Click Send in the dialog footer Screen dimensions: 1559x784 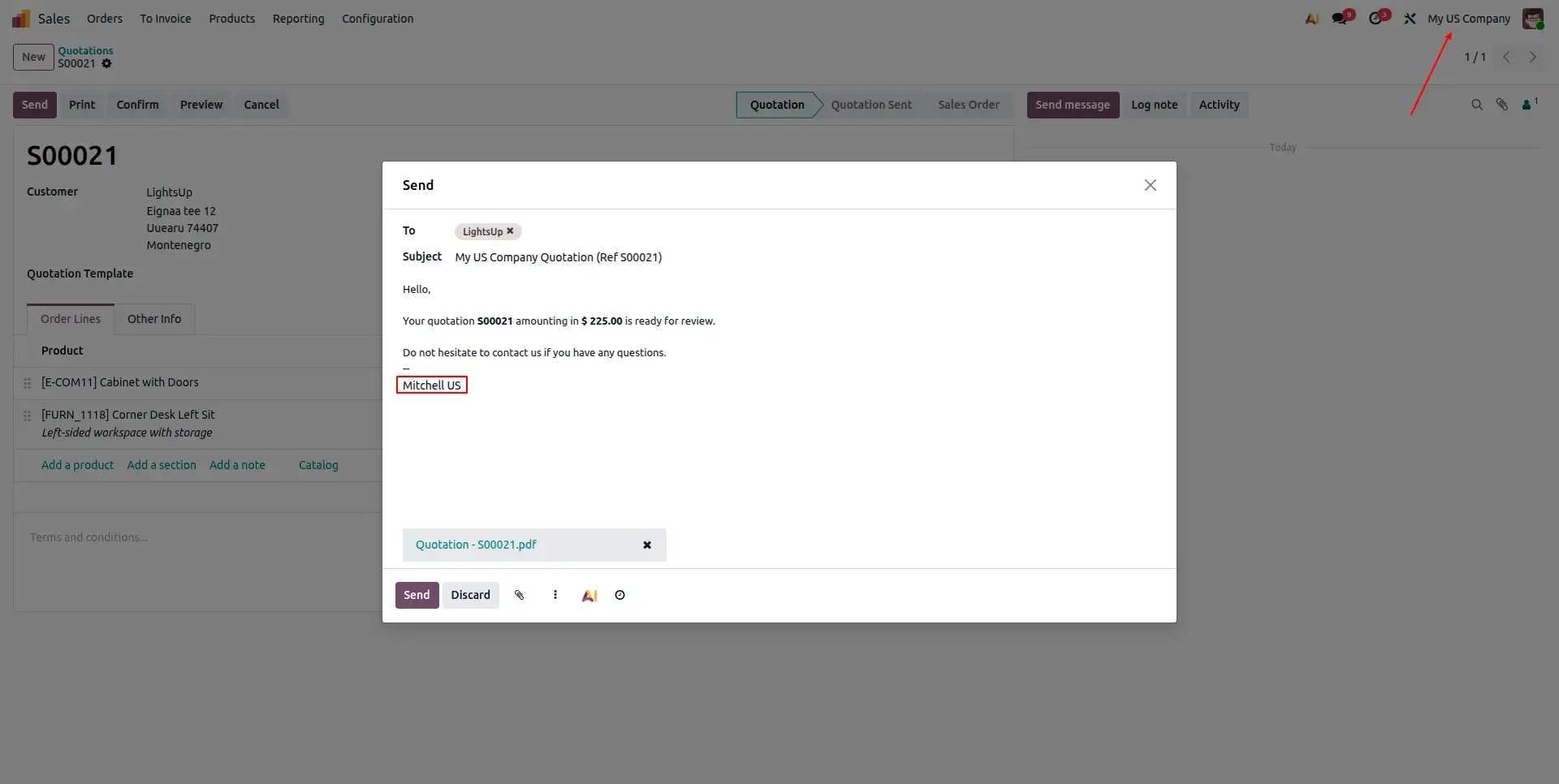coord(417,595)
